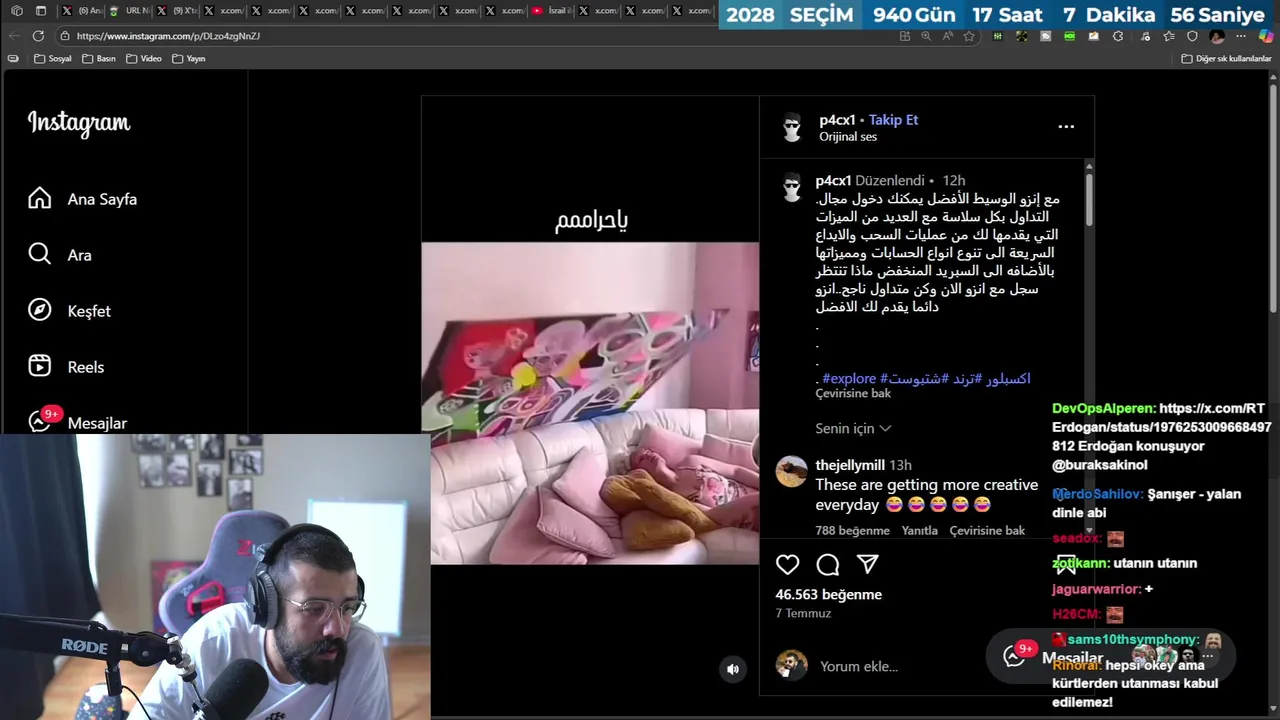Open thejellymill commenter profile
Viewport: 1280px width, 720px height.
pyautogui.click(x=850, y=465)
